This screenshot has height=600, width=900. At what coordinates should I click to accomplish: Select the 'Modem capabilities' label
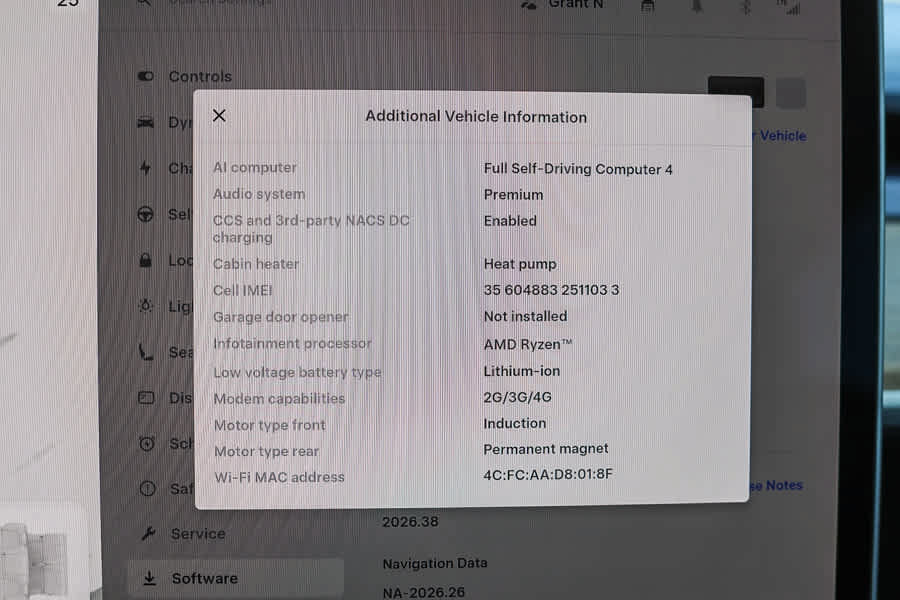(280, 398)
